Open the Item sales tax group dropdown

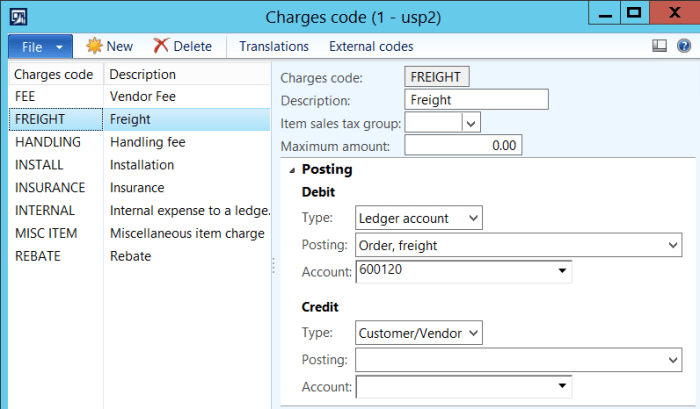click(x=471, y=123)
